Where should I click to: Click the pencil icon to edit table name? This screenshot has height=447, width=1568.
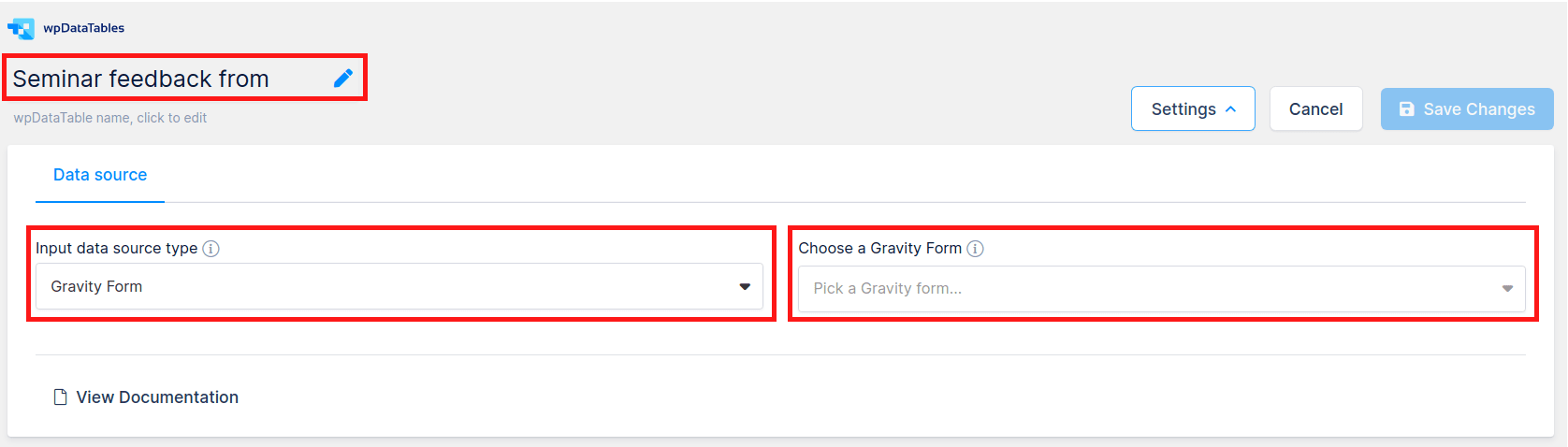point(343,79)
